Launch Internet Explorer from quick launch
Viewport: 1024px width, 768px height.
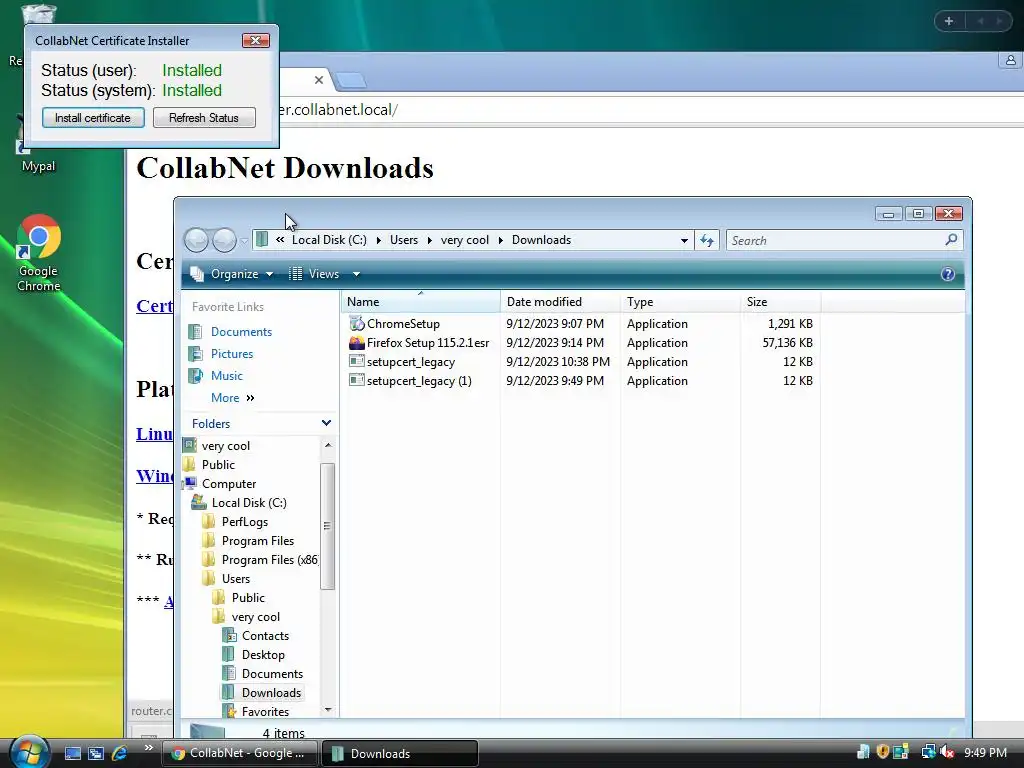[x=119, y=754]
